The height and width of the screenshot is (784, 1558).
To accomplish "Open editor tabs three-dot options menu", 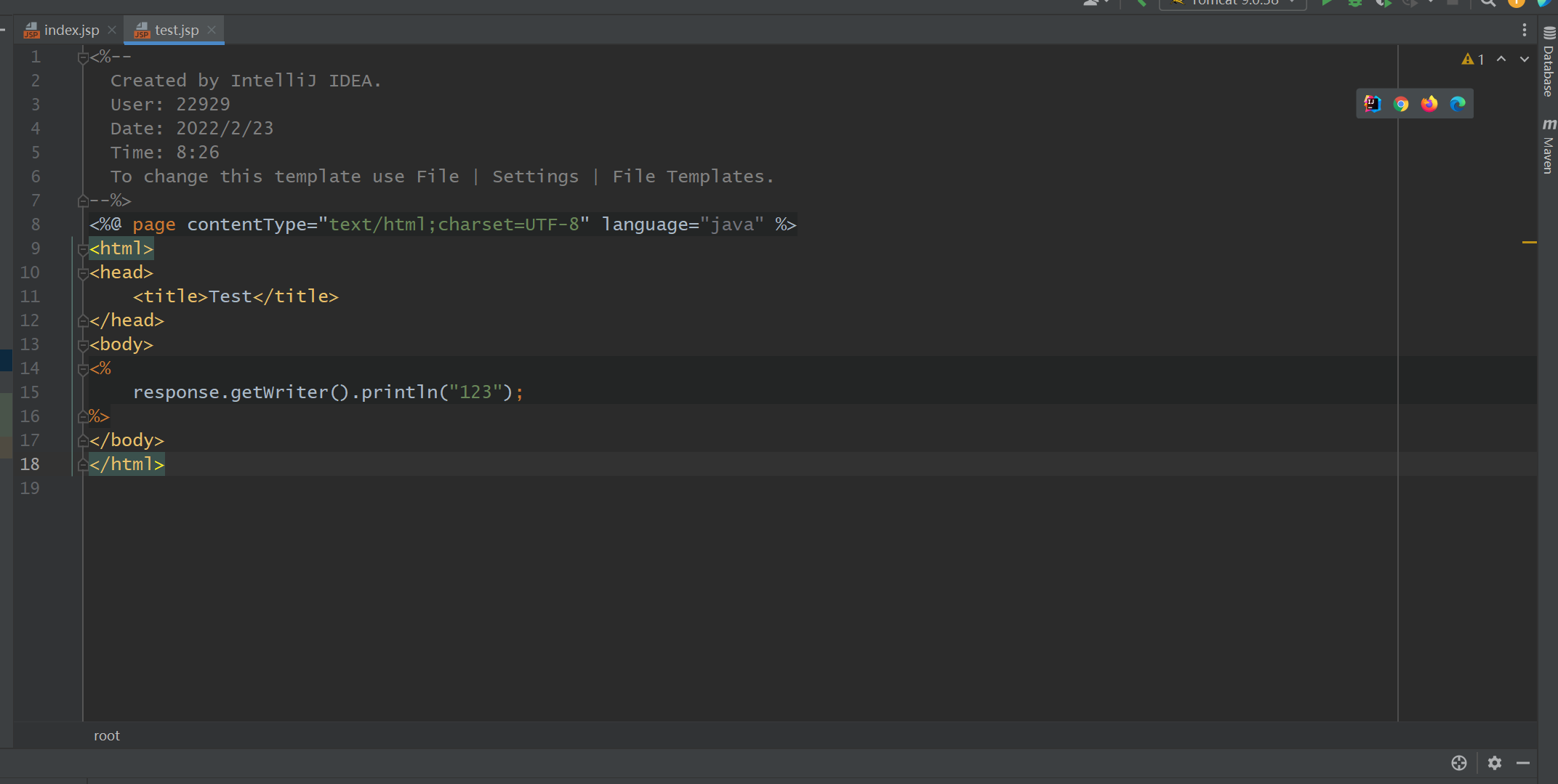I will click(x=1525, y=30).
